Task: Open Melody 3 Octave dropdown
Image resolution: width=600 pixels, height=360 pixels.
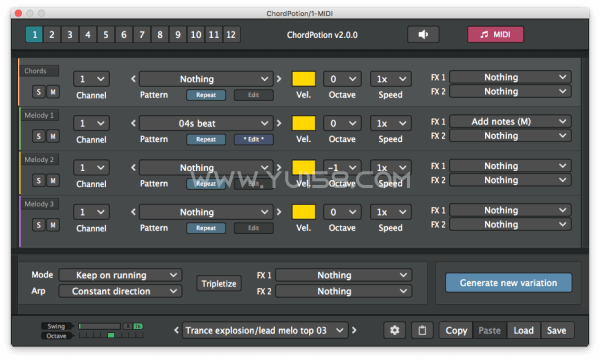Action: tap(342, 212)
